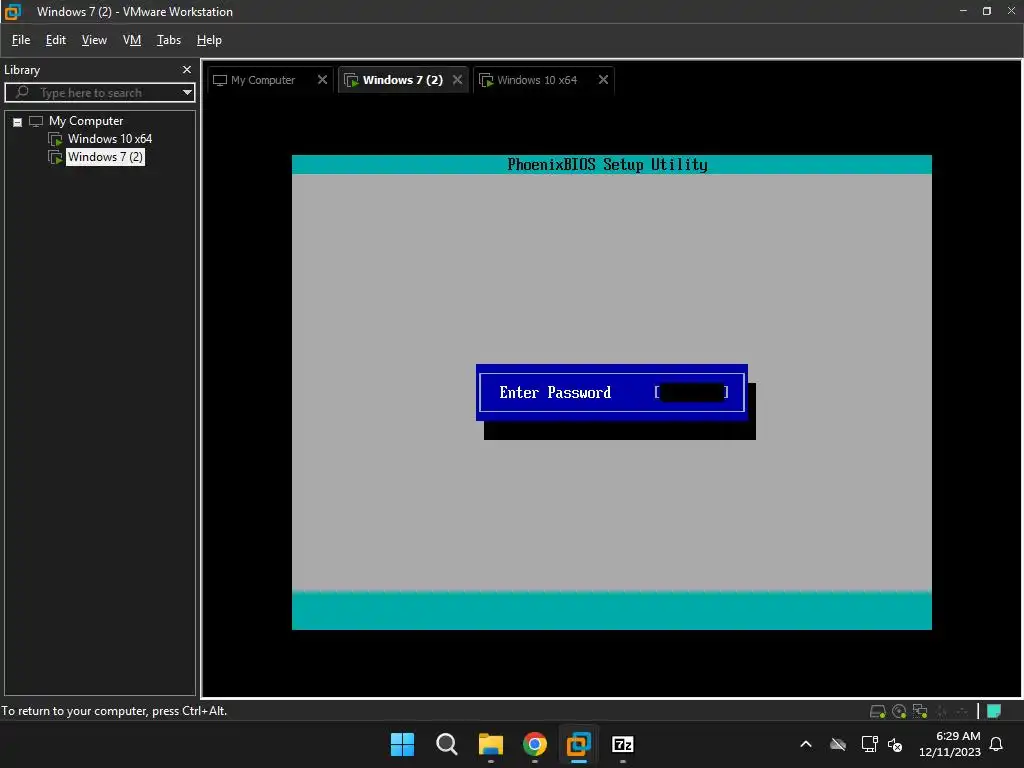
Task: Switch to the Windows 10 x64 tab
Action: (537, 80)
